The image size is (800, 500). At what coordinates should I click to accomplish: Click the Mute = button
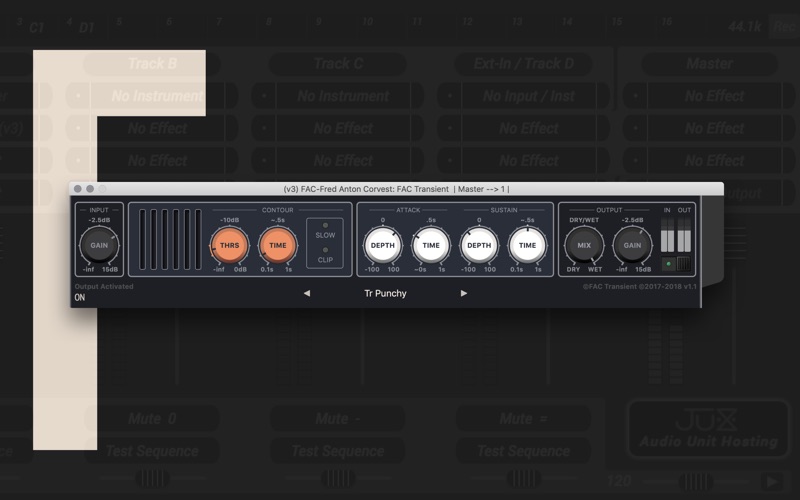[523, 419]
